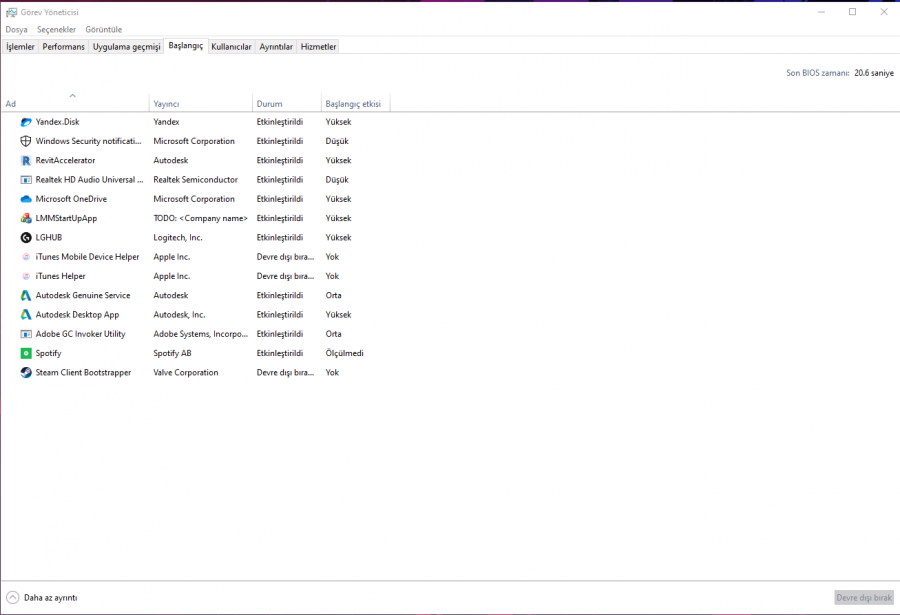Switch to the Hizmetler tab
The width and height of the screenshot is (900, 615).
(x=318, y=47)
